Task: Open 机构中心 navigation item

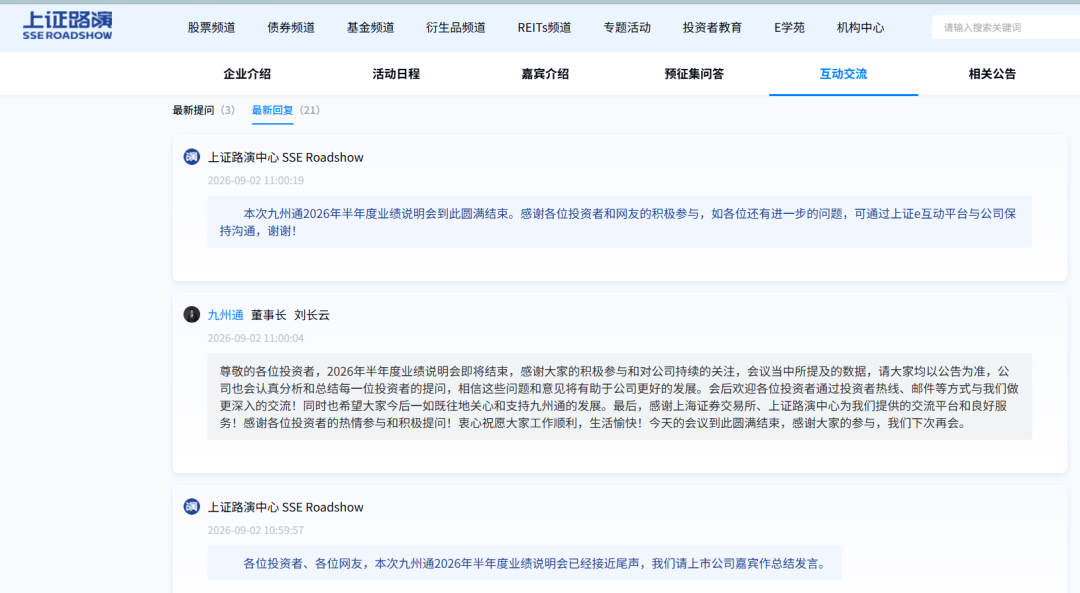Action: click(860, 28)
